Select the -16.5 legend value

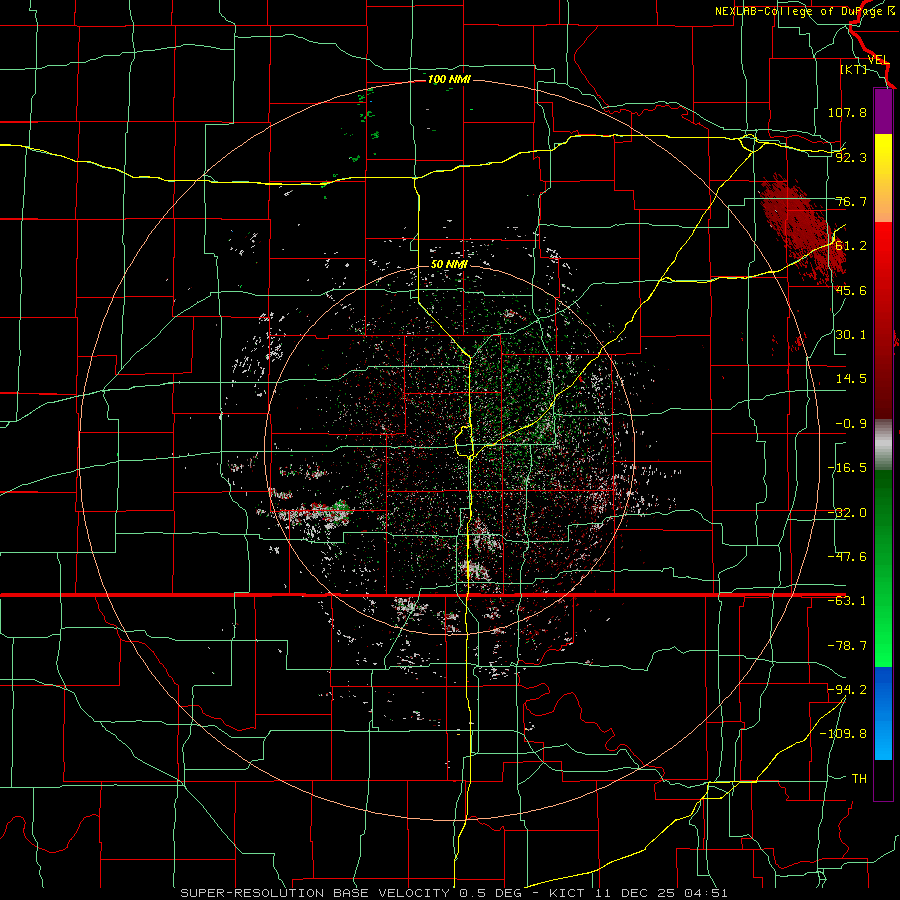click(847, 468)
